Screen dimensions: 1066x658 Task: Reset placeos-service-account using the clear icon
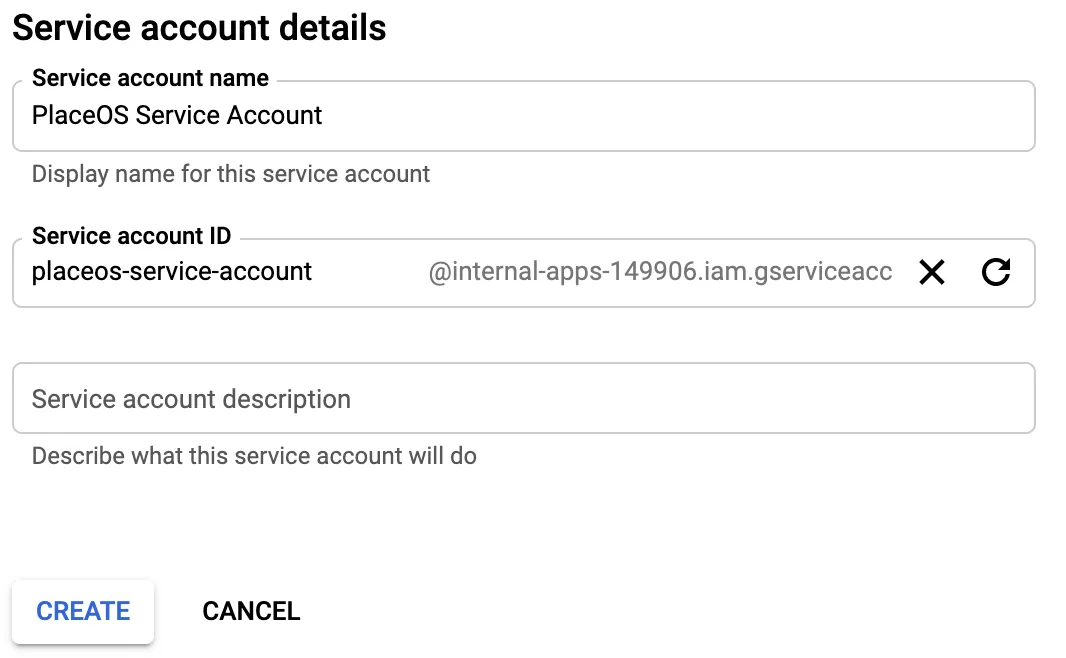point(931,272)
